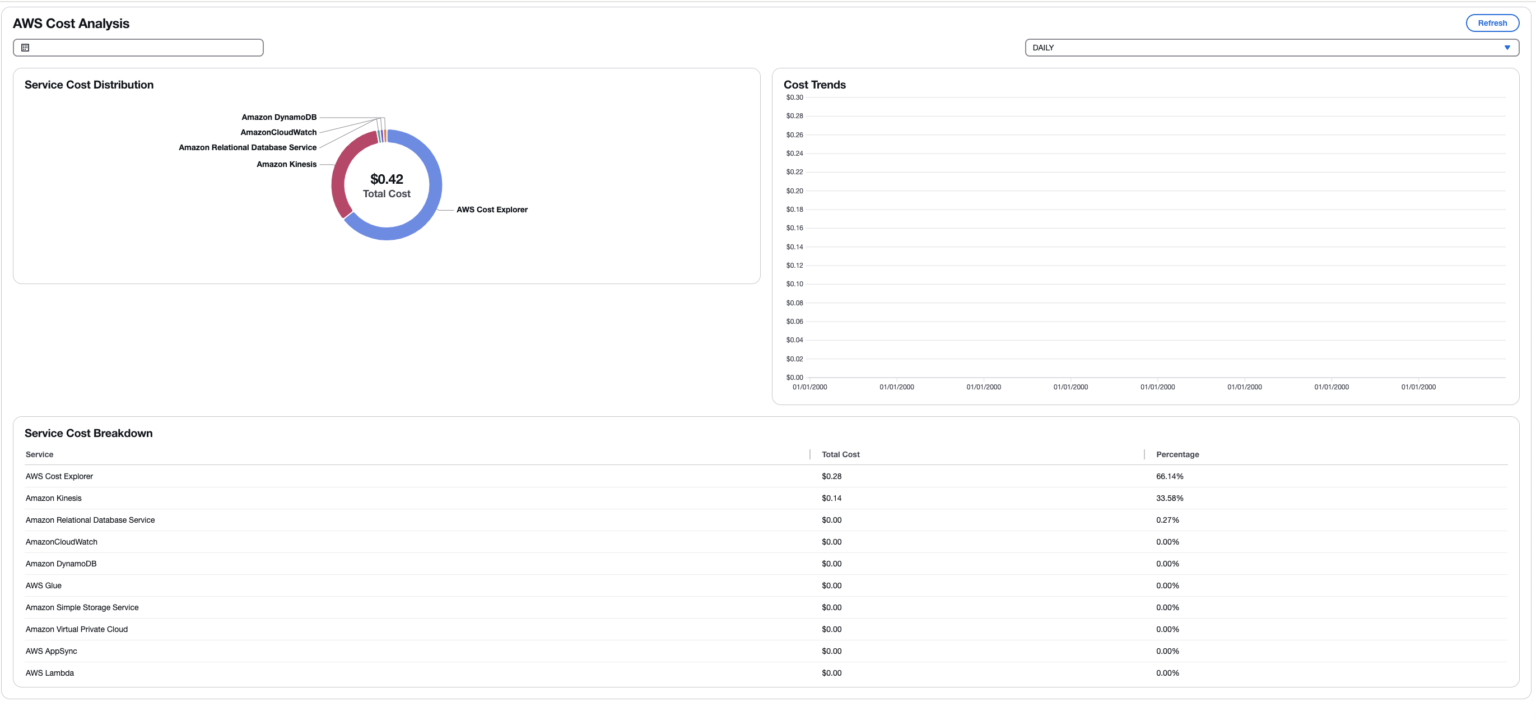Select the AWS Glue table row
Screen dimensions: 1536x725
click(x=766, y=586)
